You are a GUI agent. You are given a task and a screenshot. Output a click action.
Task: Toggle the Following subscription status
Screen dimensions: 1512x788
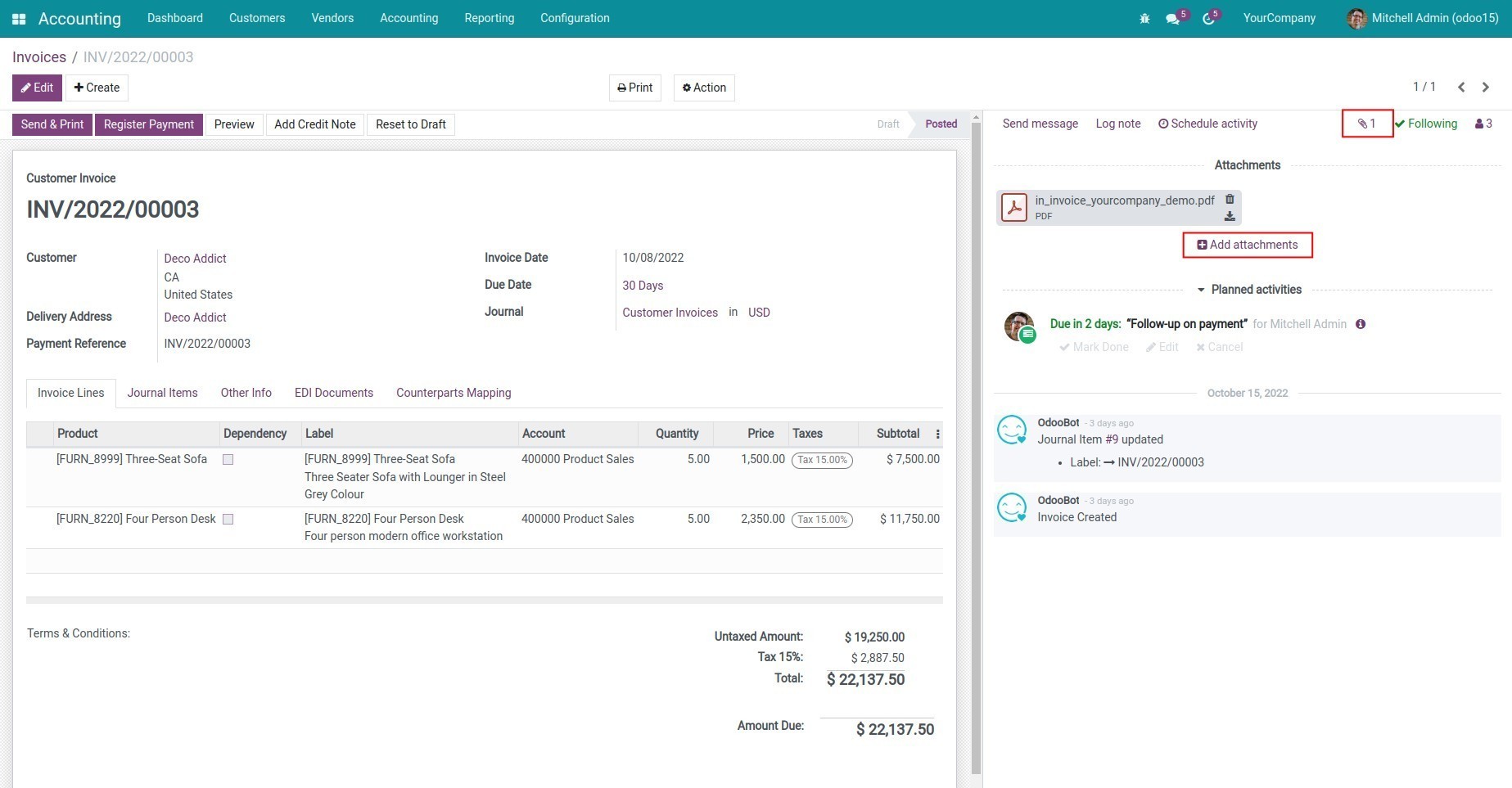pyautogui.click(x=1426, y=124)
